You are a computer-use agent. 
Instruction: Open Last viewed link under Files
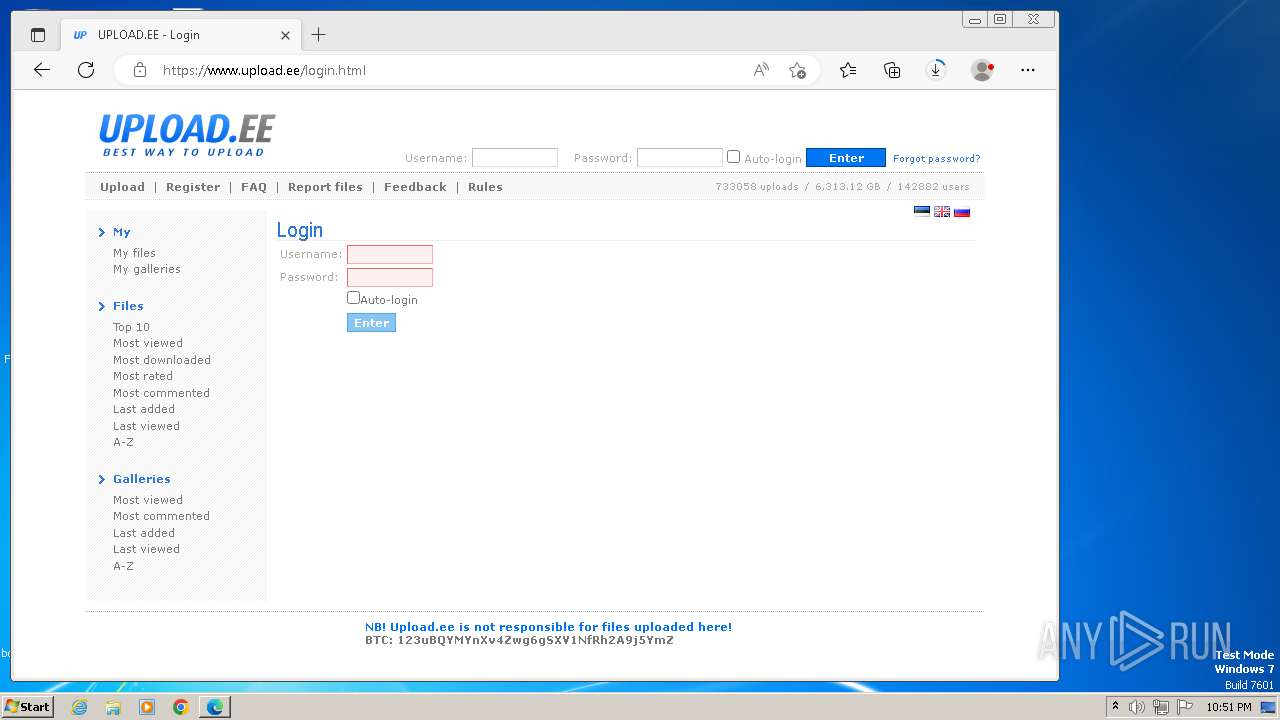point(146,426)
